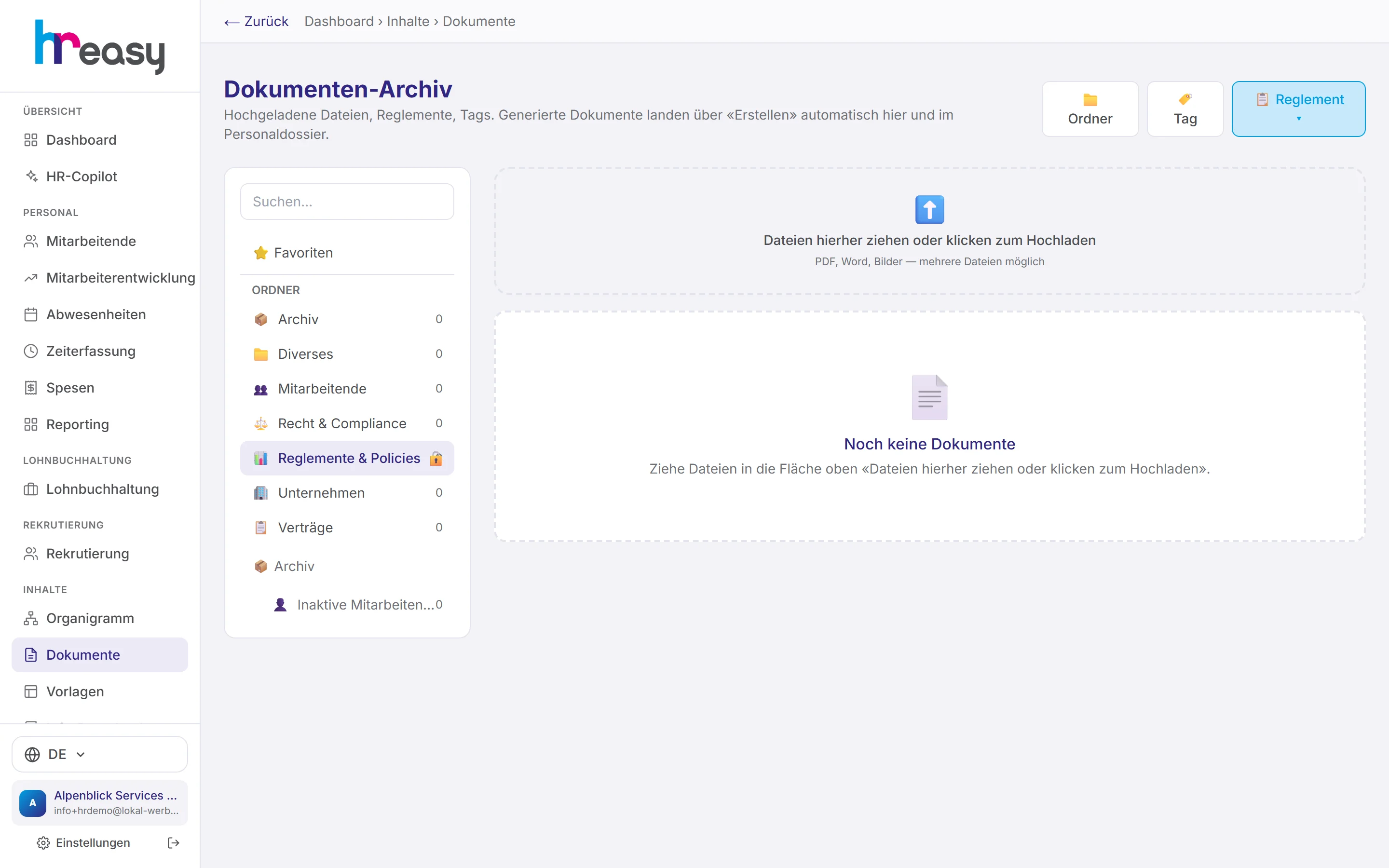Select the top Archiv folder with count 0
This screenshot has width=1389, height=868.
(347, 319)
